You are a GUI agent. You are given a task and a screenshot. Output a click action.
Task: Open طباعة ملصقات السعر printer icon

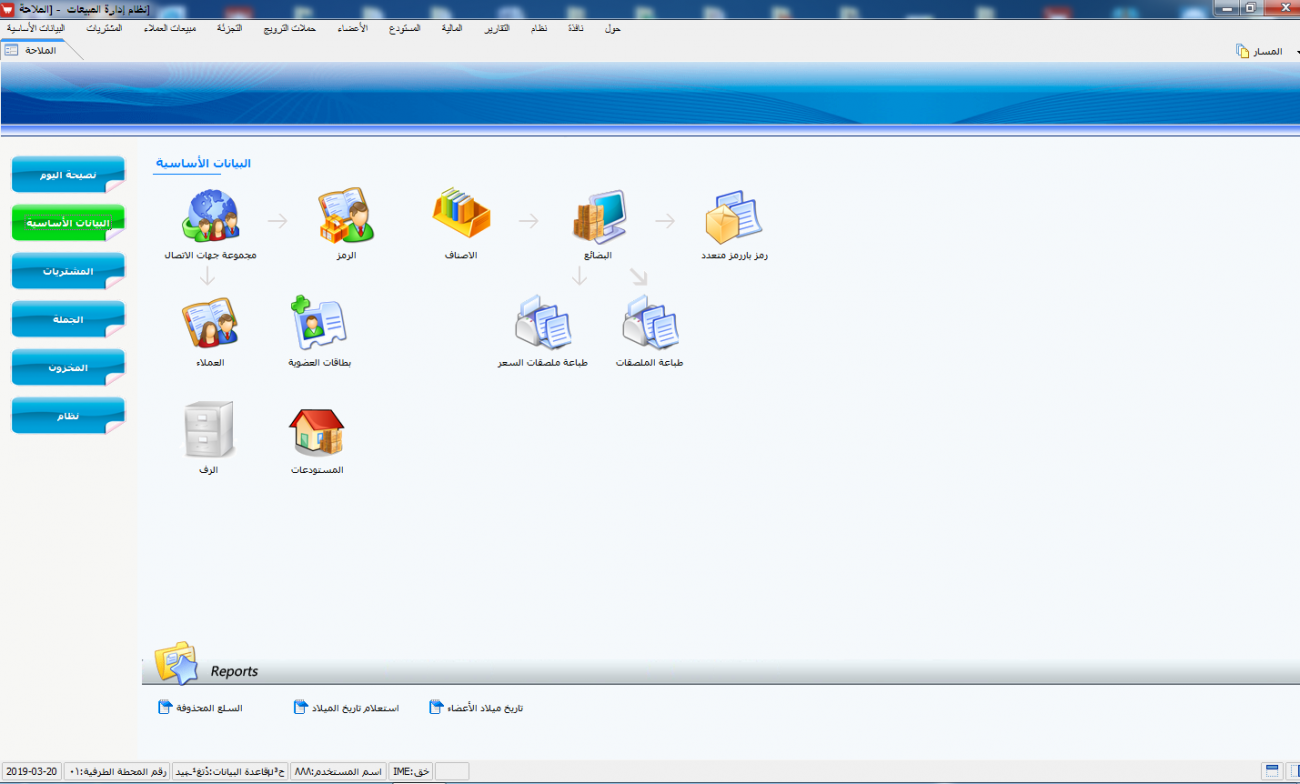(x=542, y=324)
